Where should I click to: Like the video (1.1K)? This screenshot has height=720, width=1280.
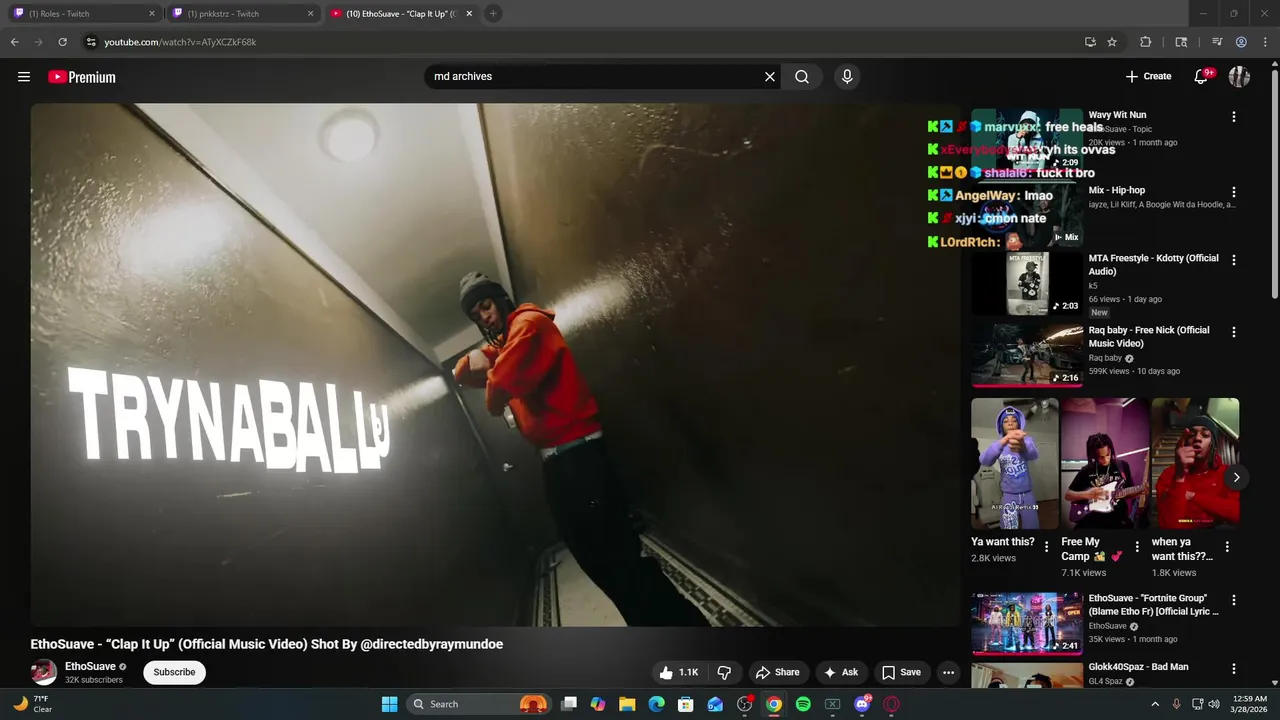coord(678,673)
